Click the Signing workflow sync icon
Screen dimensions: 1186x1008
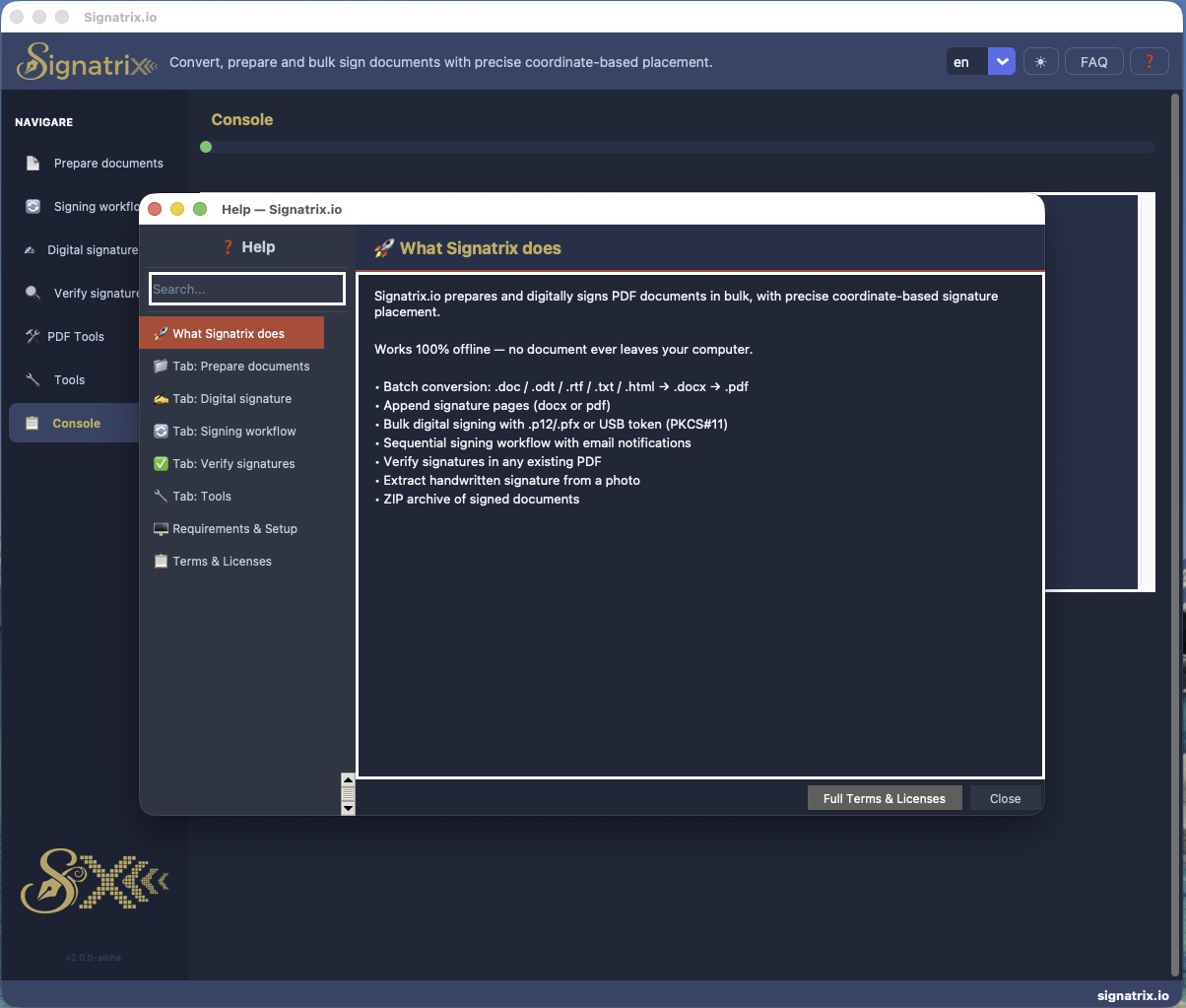[x=33, y=207]
